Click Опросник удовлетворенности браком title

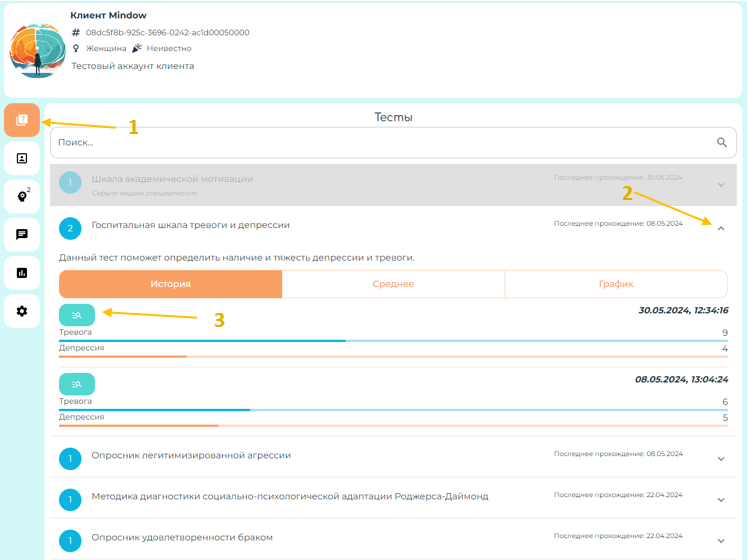point(182,538)
